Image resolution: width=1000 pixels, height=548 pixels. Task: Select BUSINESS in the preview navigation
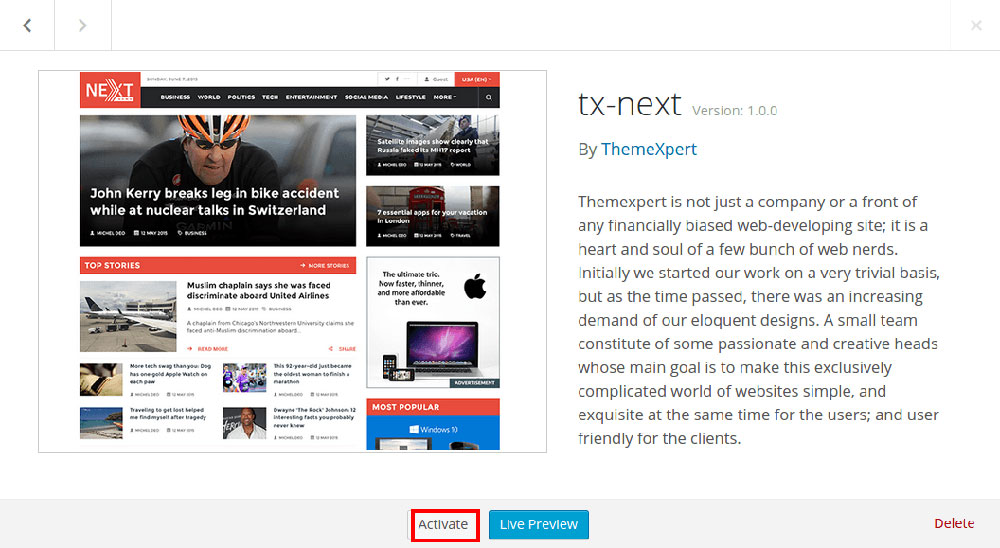click(175, 97)
